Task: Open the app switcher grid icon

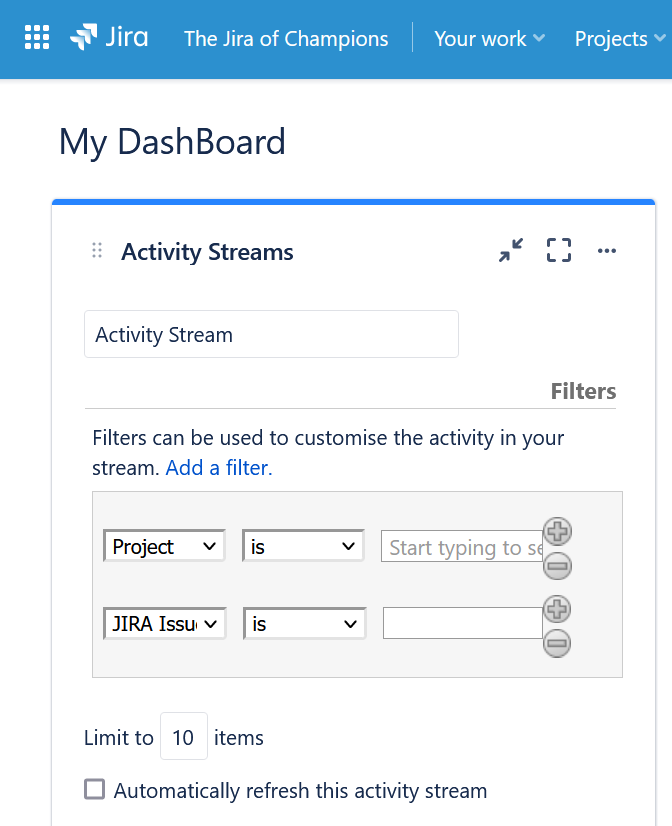Action: click(x=37, y=37)
